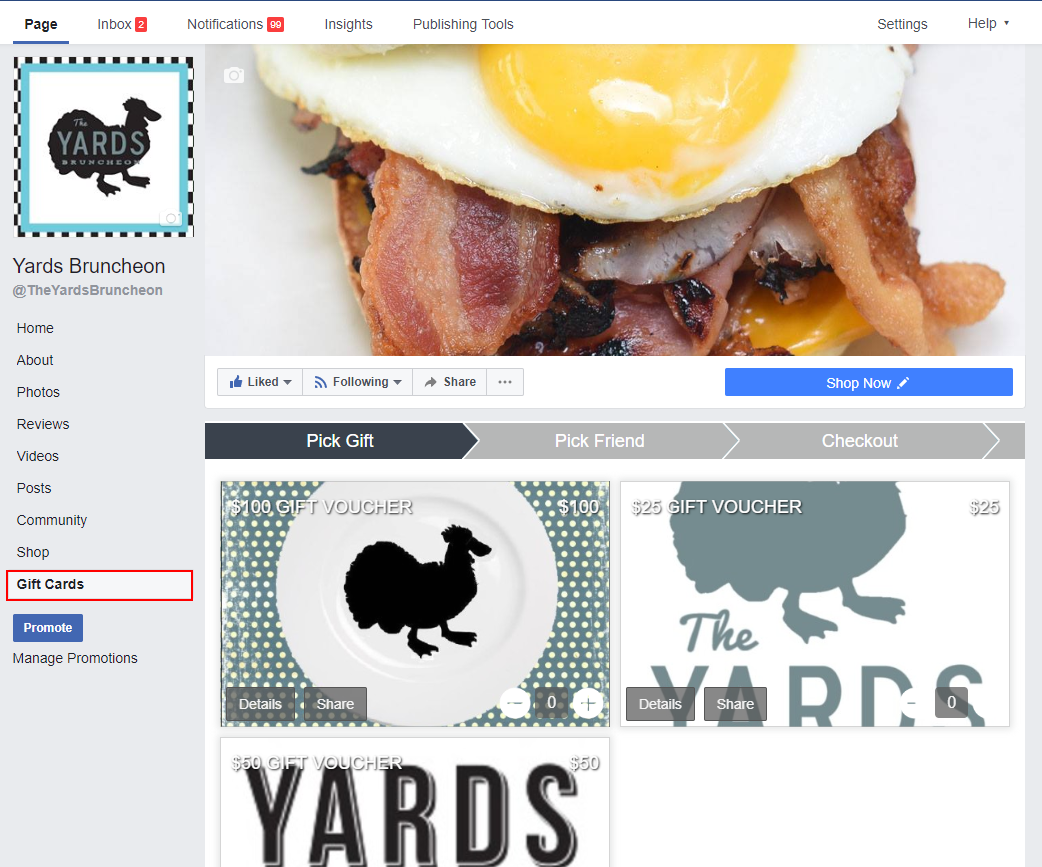This screenshot has width=1042, height=867.
Task: Click the Share arrow button under cover
Action: 449,382
